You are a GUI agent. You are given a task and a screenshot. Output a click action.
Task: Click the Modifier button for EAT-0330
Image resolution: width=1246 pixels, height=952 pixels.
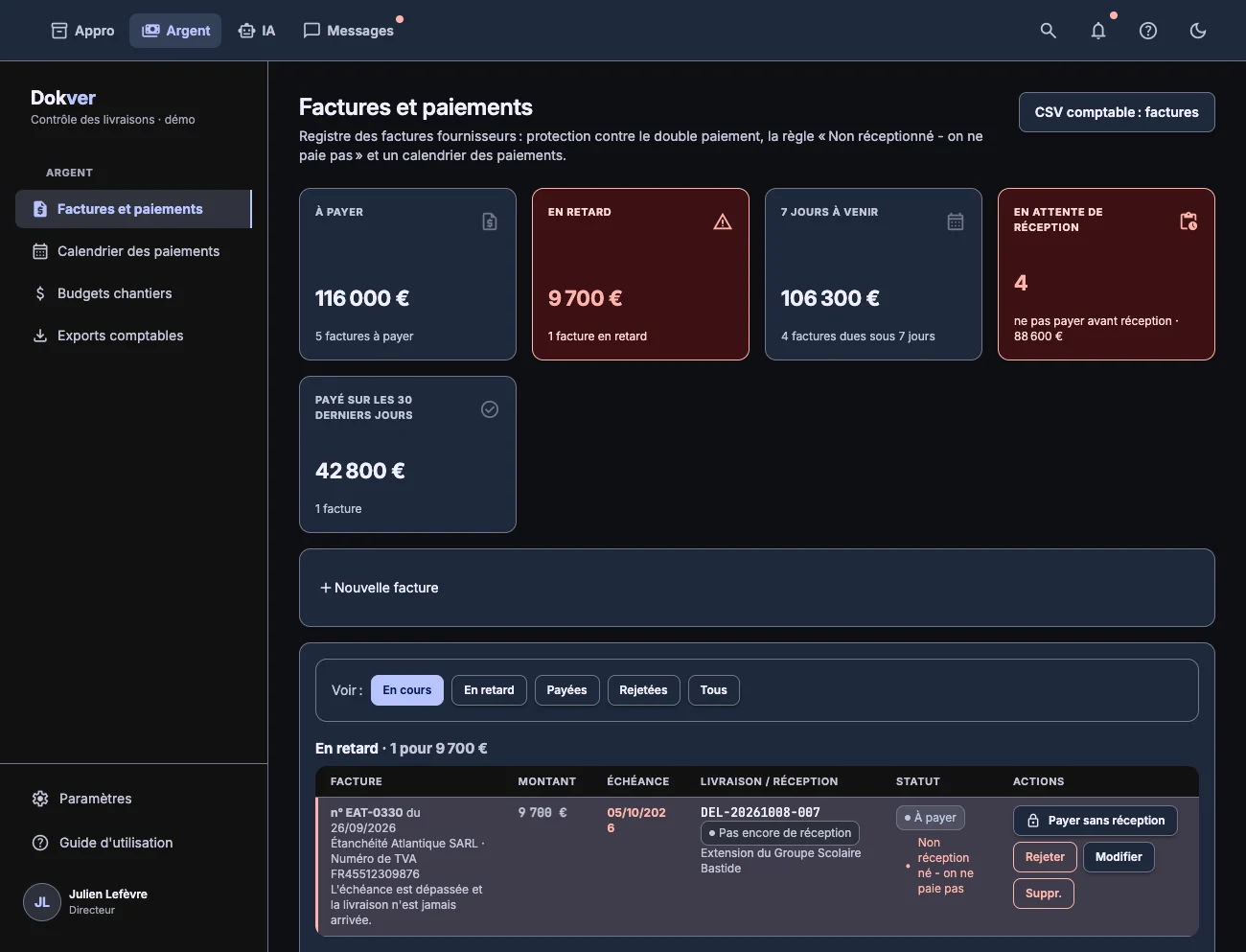(1119, 857)
